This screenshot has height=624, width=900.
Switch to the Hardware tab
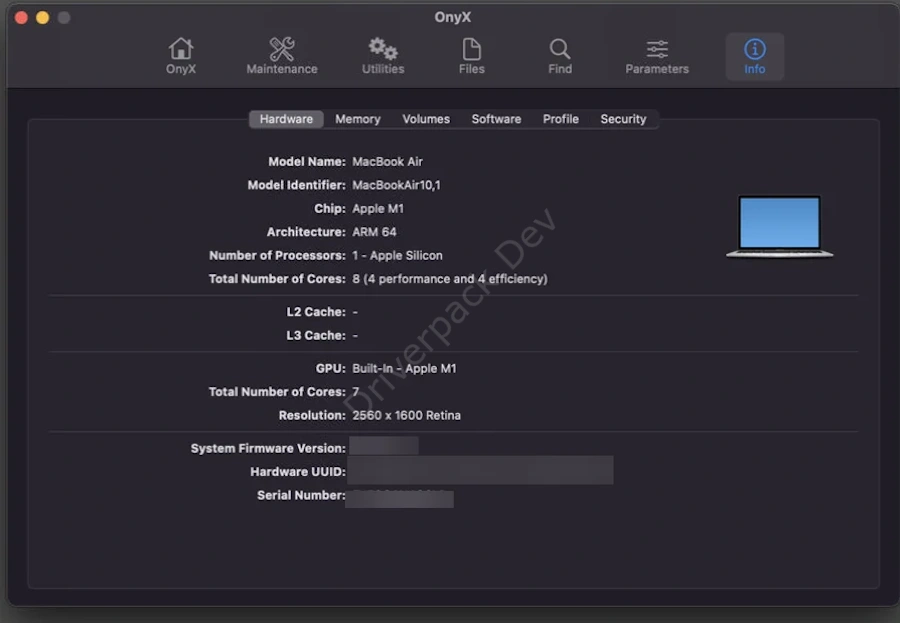point(286,119)
